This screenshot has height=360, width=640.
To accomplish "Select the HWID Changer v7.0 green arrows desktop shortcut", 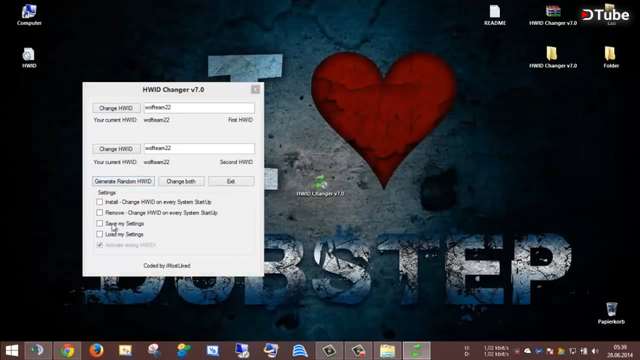I will [320, 185].
